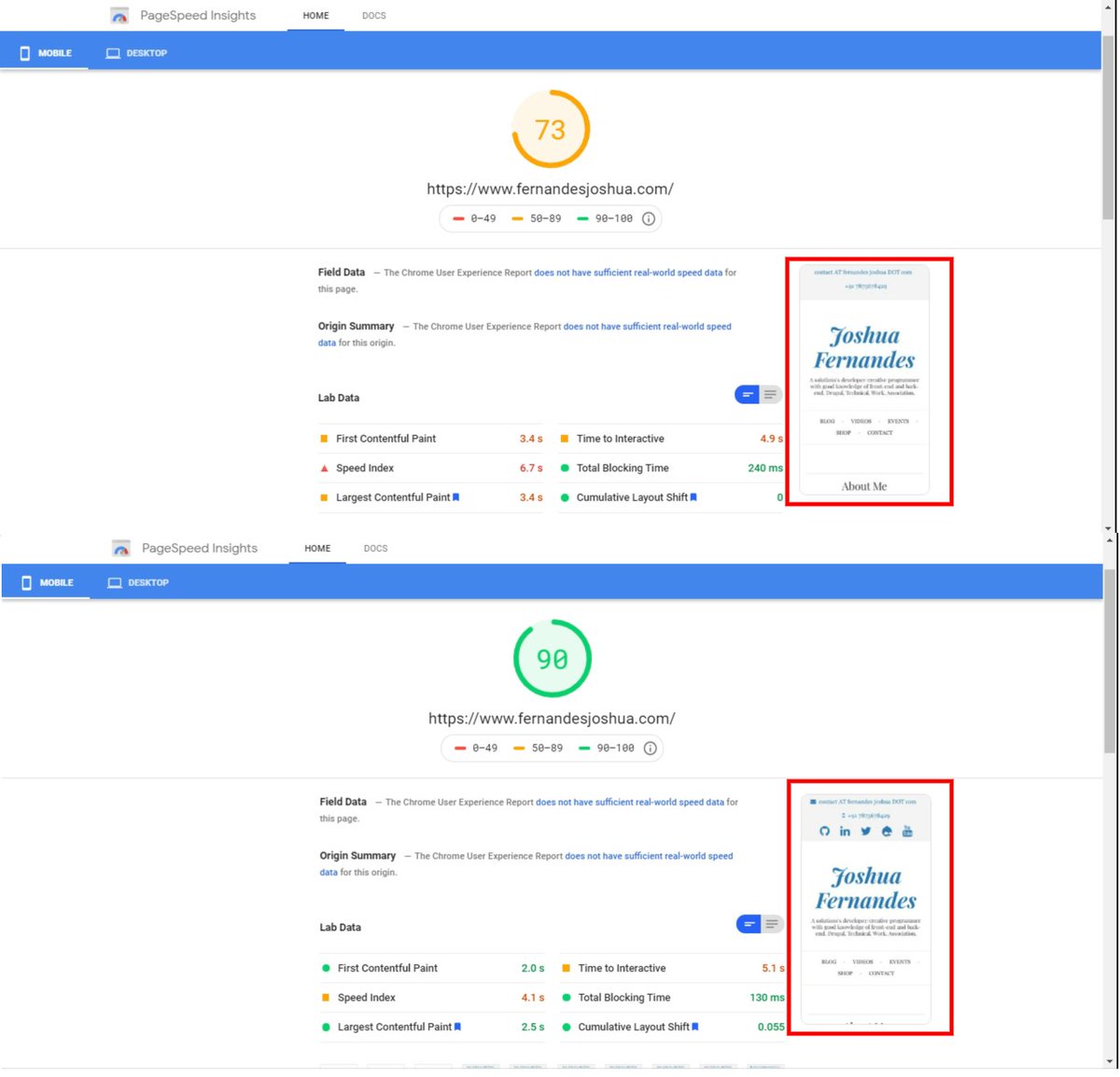Click orange square beside Time to Interactive 5.1 s
The height and width of the screenshot is (1077, 1120).
coord(567,968)
